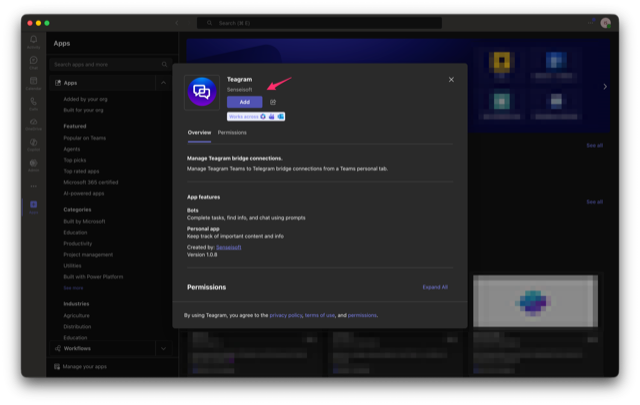The image size is (640, 405).
Task: Open Added by your org
Action: pos(85,99)
